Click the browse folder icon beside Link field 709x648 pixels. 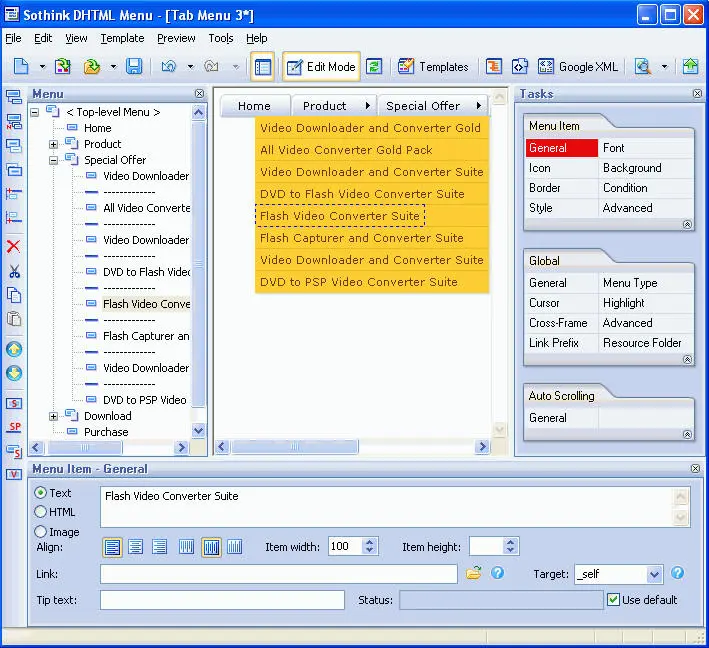click(x=473, y=573)
